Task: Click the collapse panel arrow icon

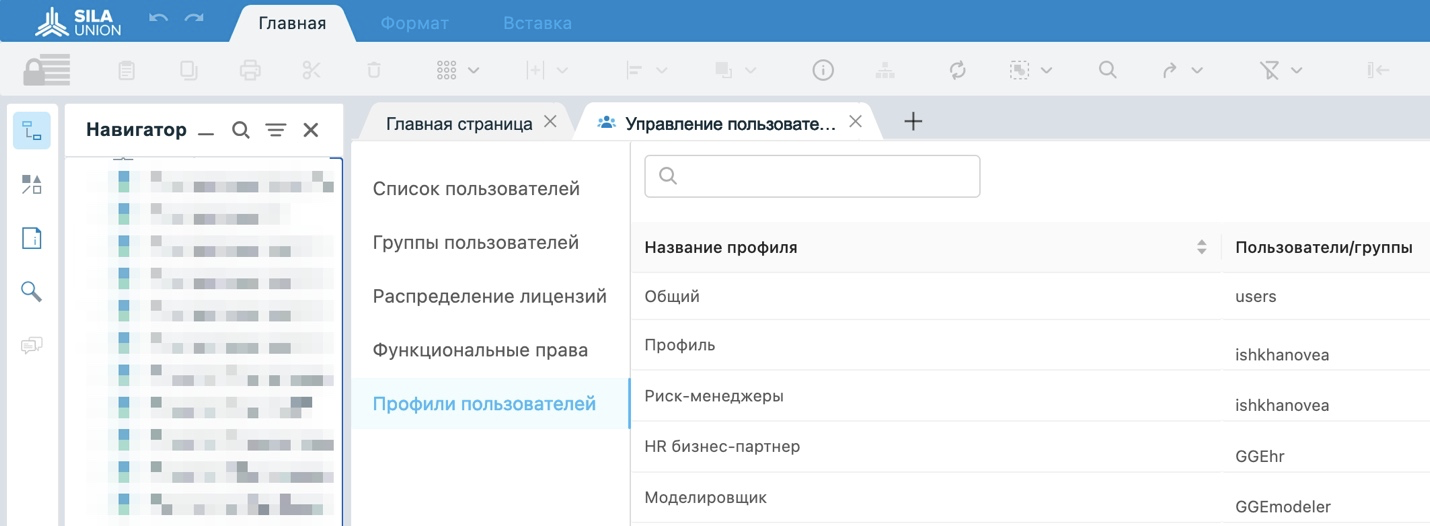Action: [1378, 70]
